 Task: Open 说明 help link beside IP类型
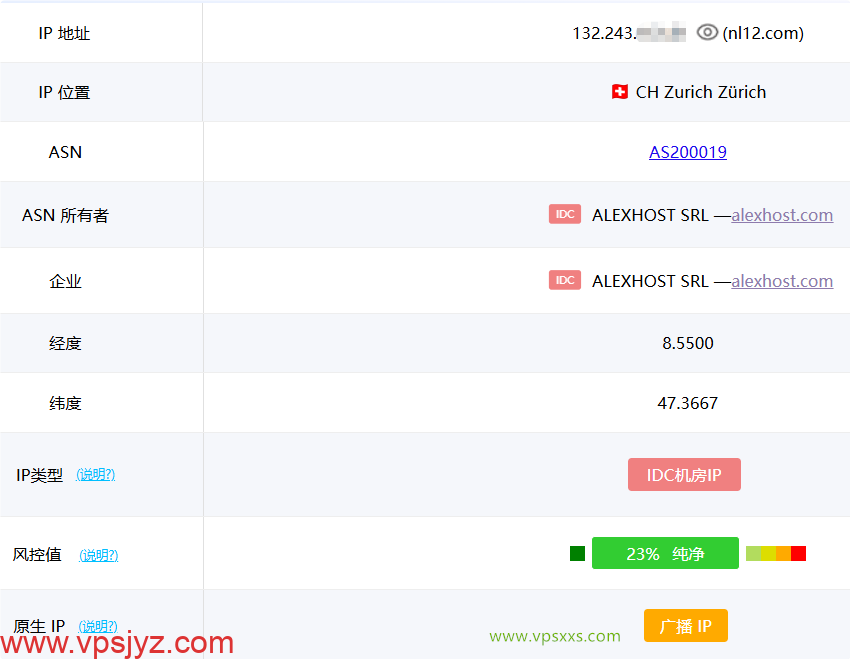(x=95, y=475)
